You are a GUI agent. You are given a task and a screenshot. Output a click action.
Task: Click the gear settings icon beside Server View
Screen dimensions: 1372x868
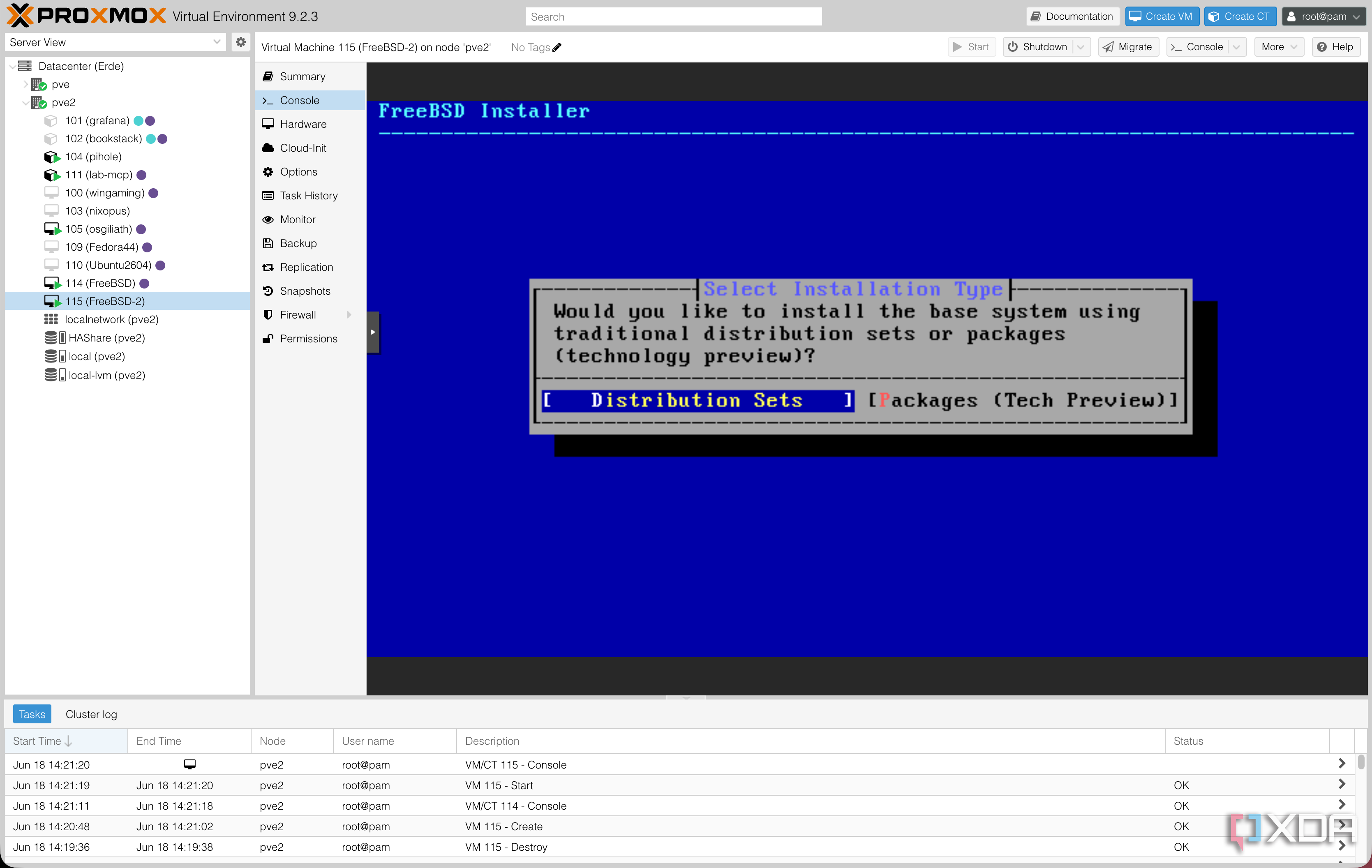click(240, 42)
